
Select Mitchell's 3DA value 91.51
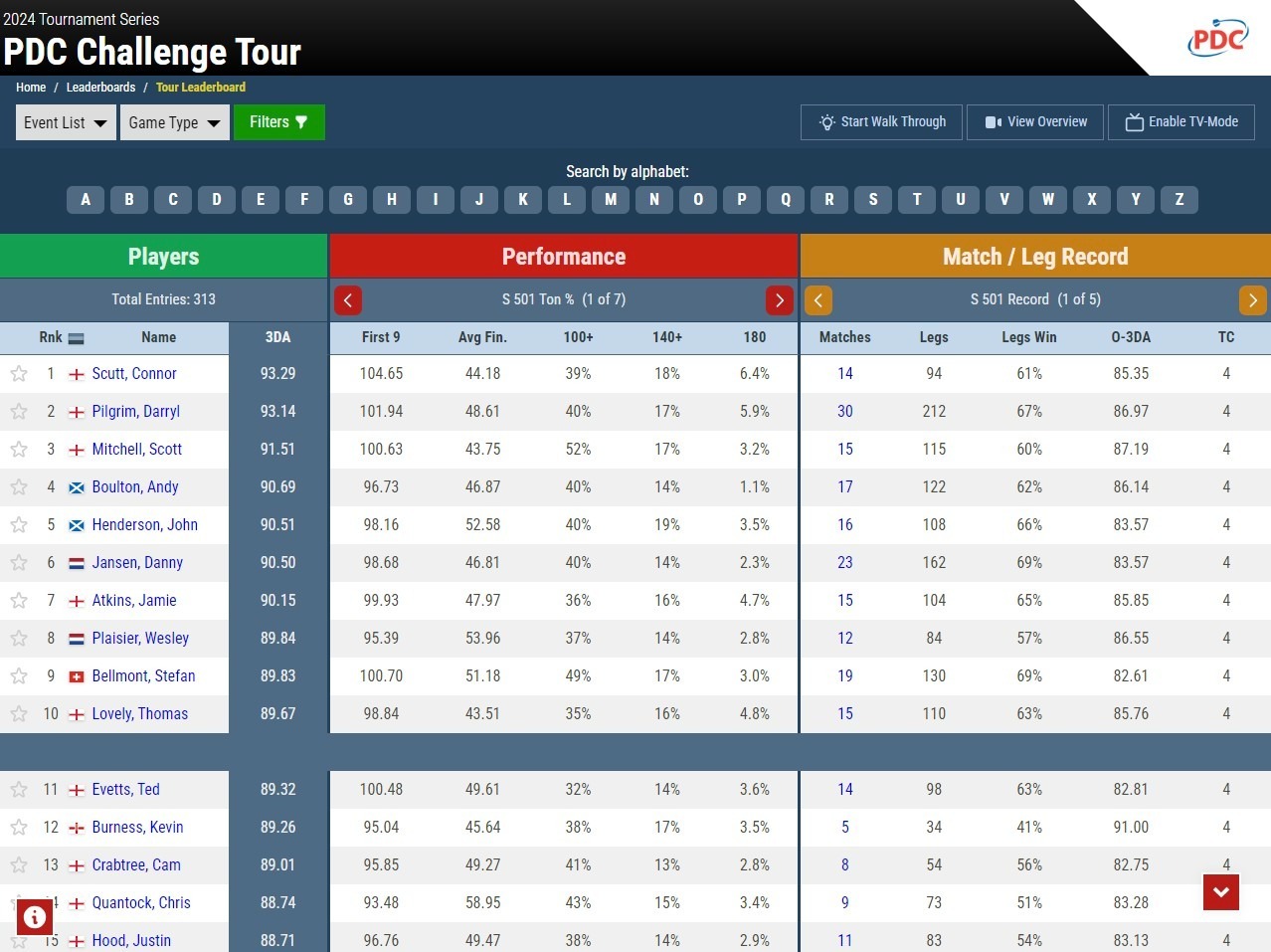coord(277,450)
